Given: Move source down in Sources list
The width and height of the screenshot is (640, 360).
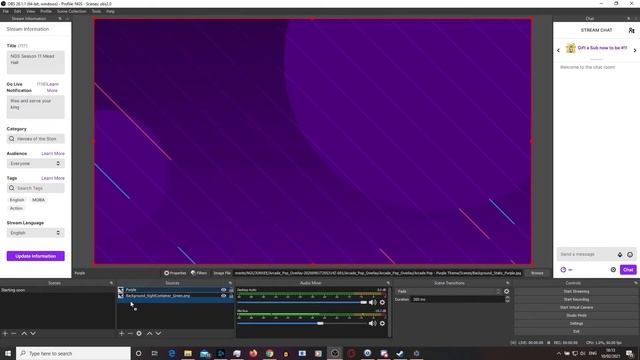Looking at the screenshot, I should point(158,333).
